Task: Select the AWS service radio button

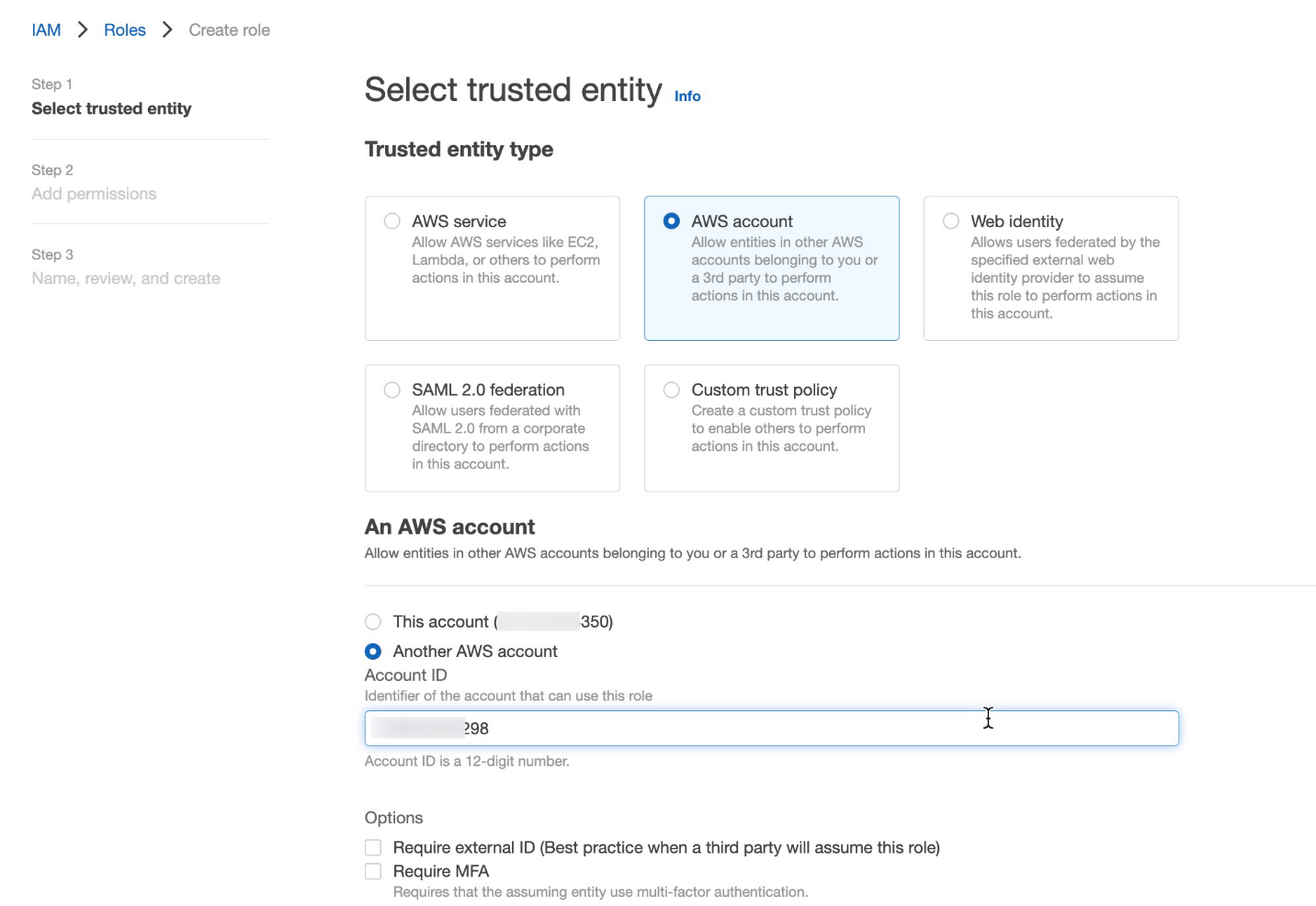Action: (x=391, y=221)
